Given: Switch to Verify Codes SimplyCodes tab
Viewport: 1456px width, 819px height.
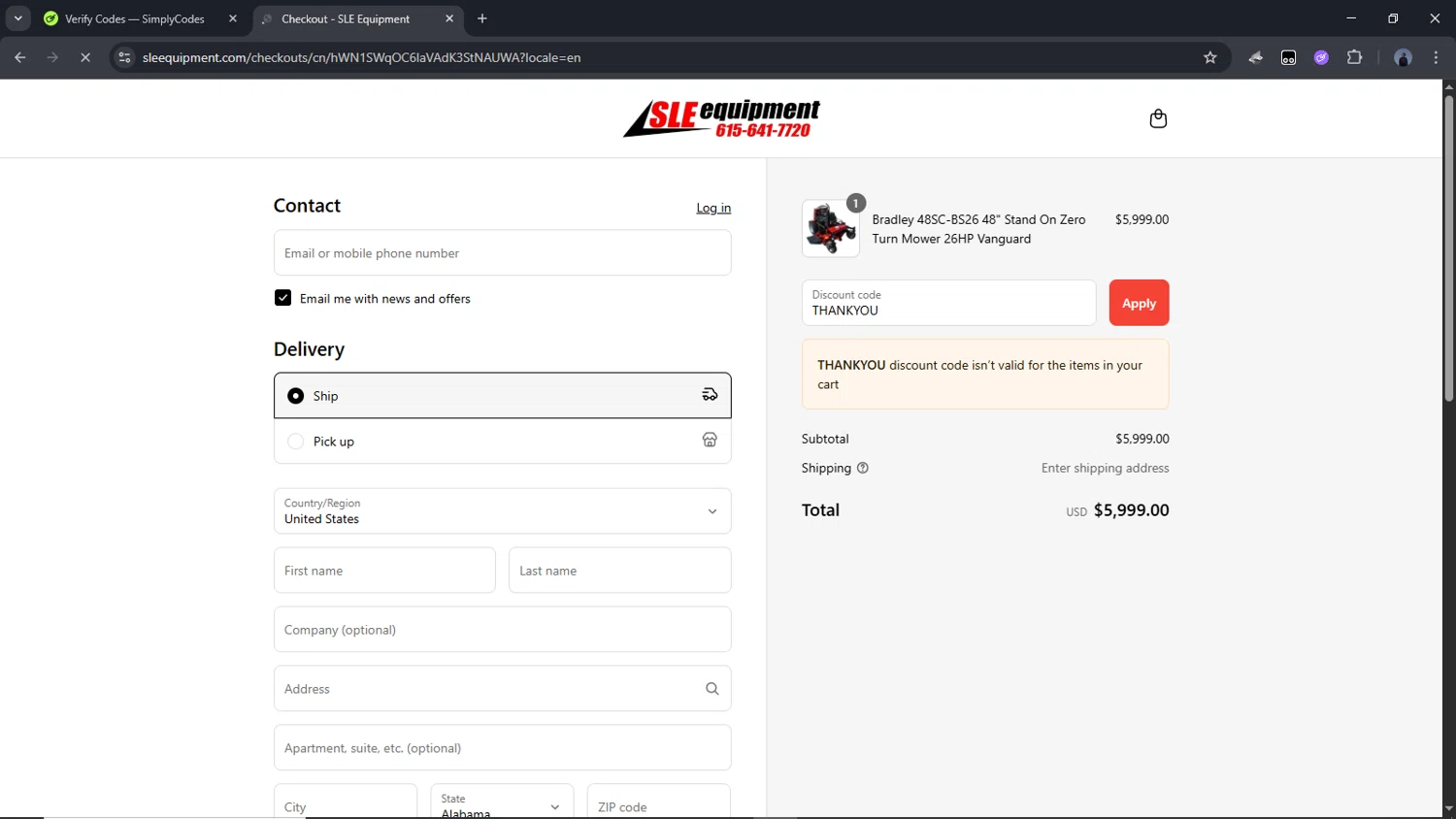Looking at the screenshot, I should point(139,18).
